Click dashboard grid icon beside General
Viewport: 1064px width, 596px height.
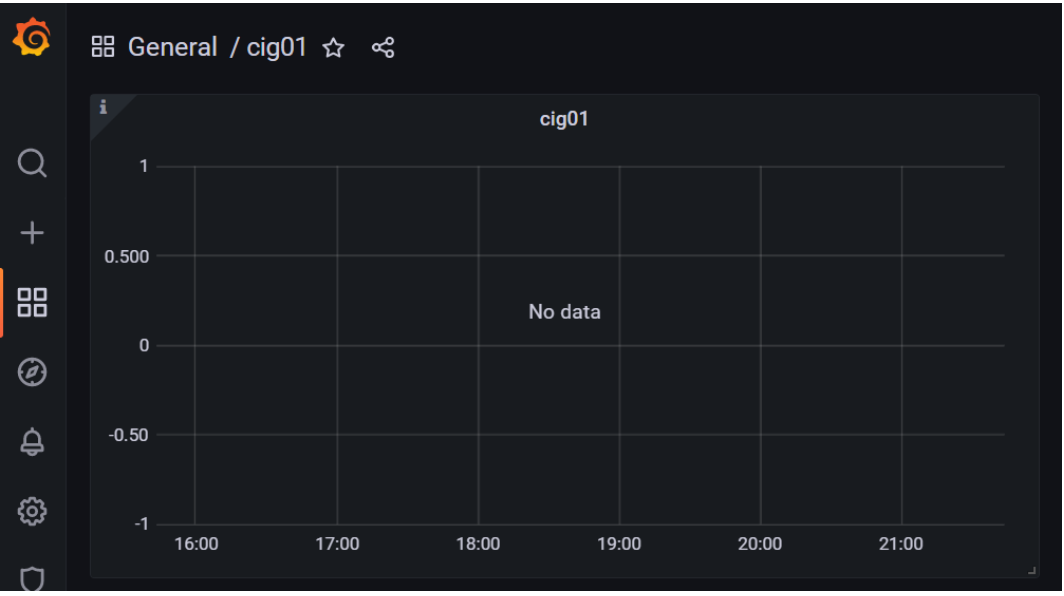(x=103, y=47)
